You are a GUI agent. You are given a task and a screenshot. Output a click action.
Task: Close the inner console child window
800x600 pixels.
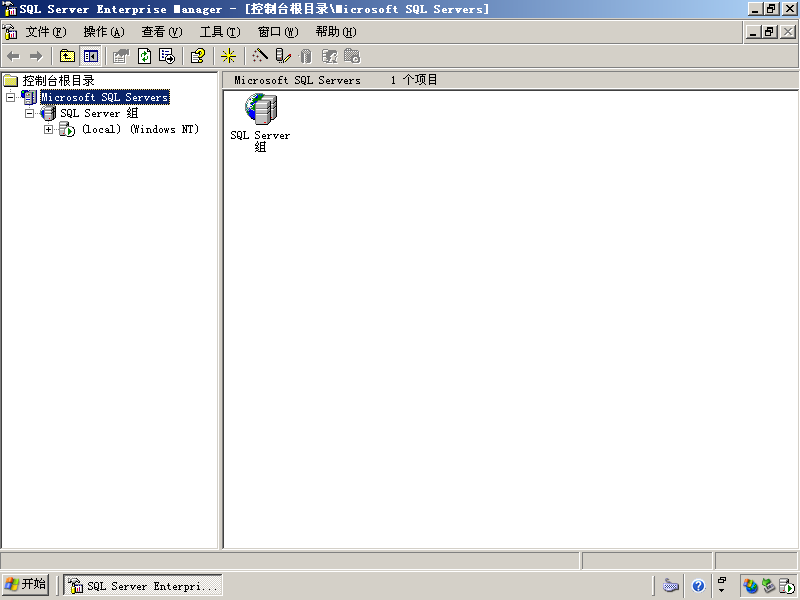point(788,32)
